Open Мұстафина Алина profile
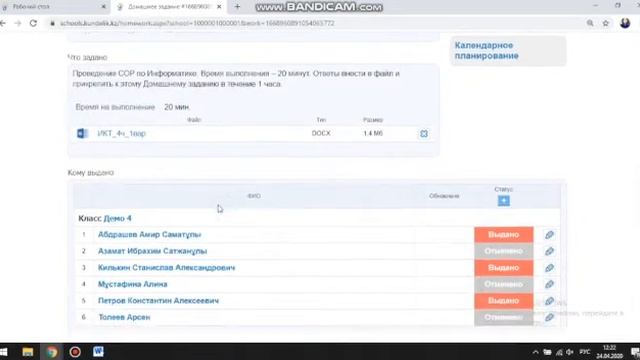This screenshot has height=360, width=640. [x=133, y=284]
